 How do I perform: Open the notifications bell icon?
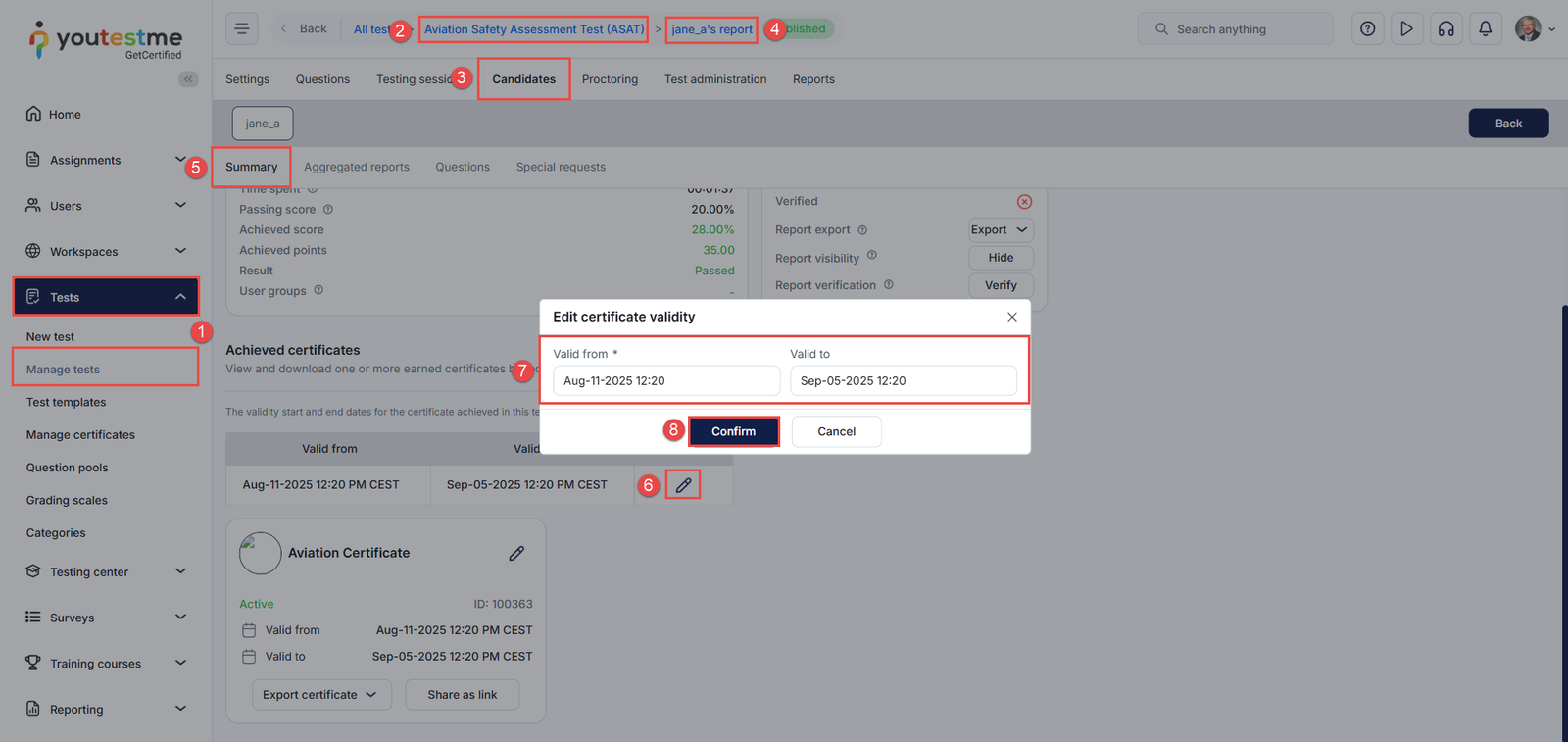click(1485, 28)
